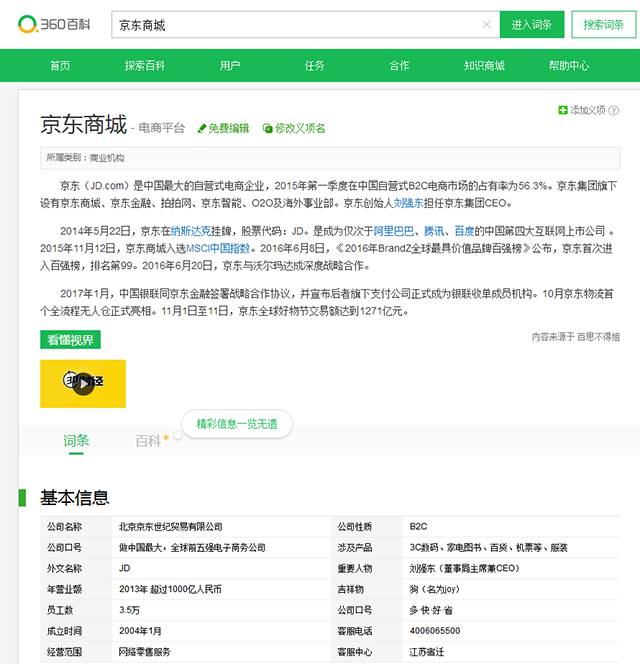Click the 看懂视界 green label
This screenshot has width=640, height=664.
pos(70,340)
